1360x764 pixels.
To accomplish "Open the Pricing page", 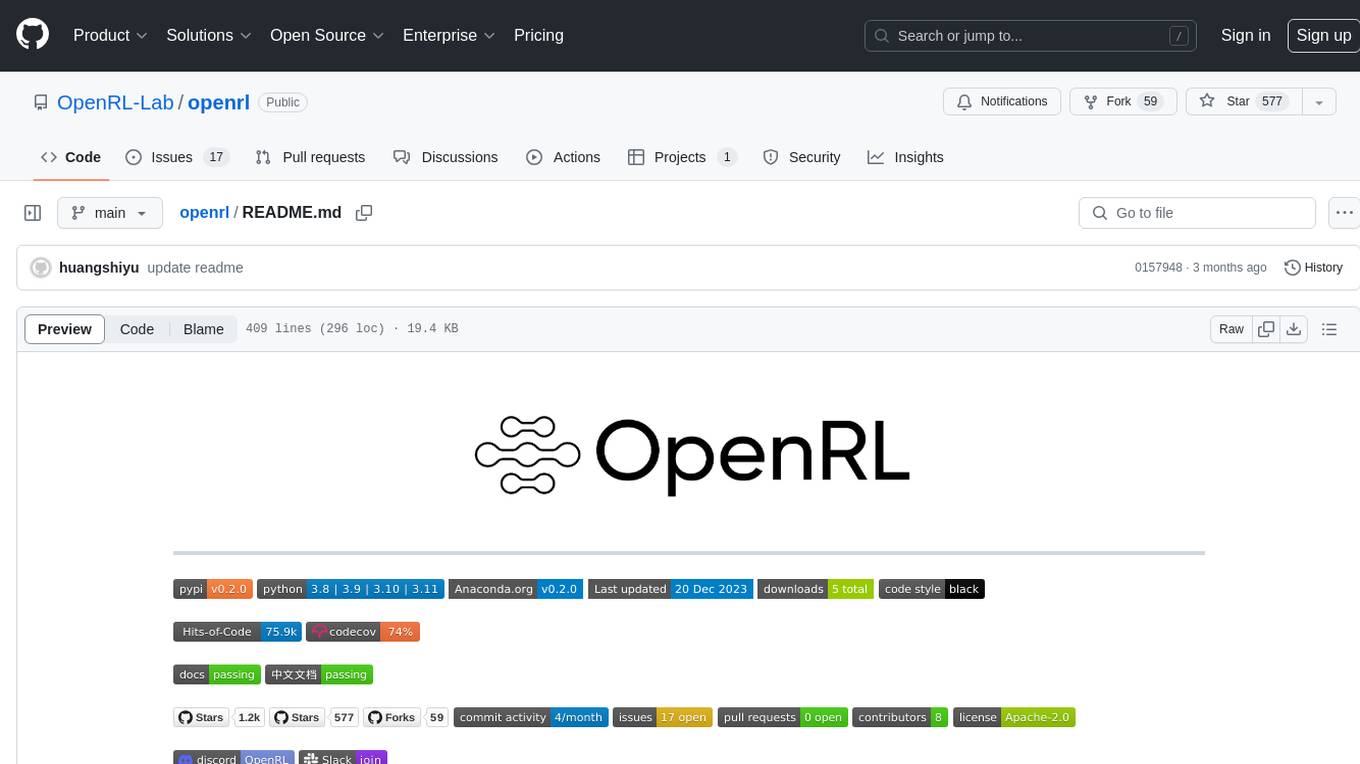I will 539,35.
